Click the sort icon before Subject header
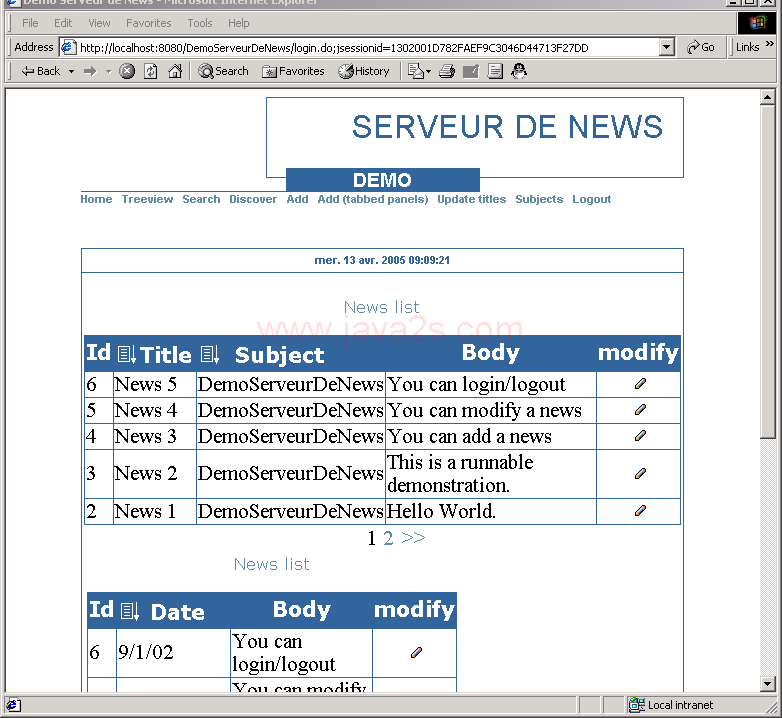Image resolution: width=782 pixels, height=718 pixels. [209, 355]
